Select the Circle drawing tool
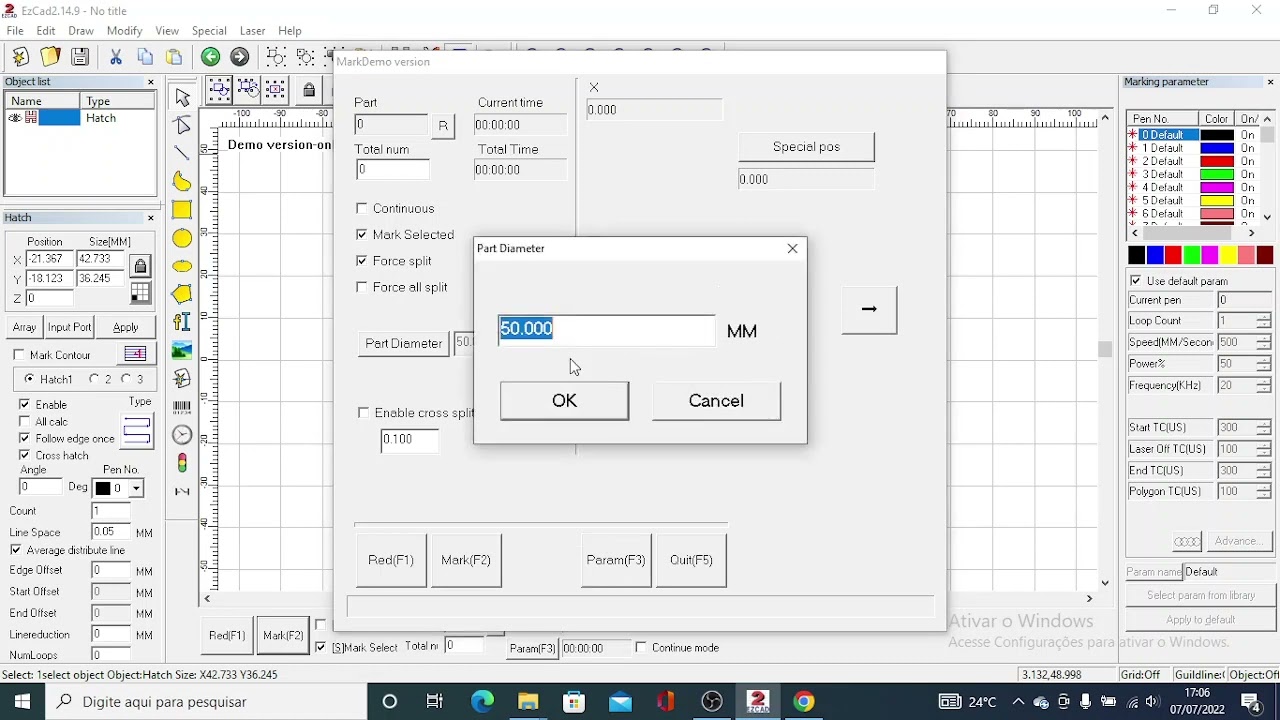The width and height of the screenshot is (1280, 720). coord(182,238)
